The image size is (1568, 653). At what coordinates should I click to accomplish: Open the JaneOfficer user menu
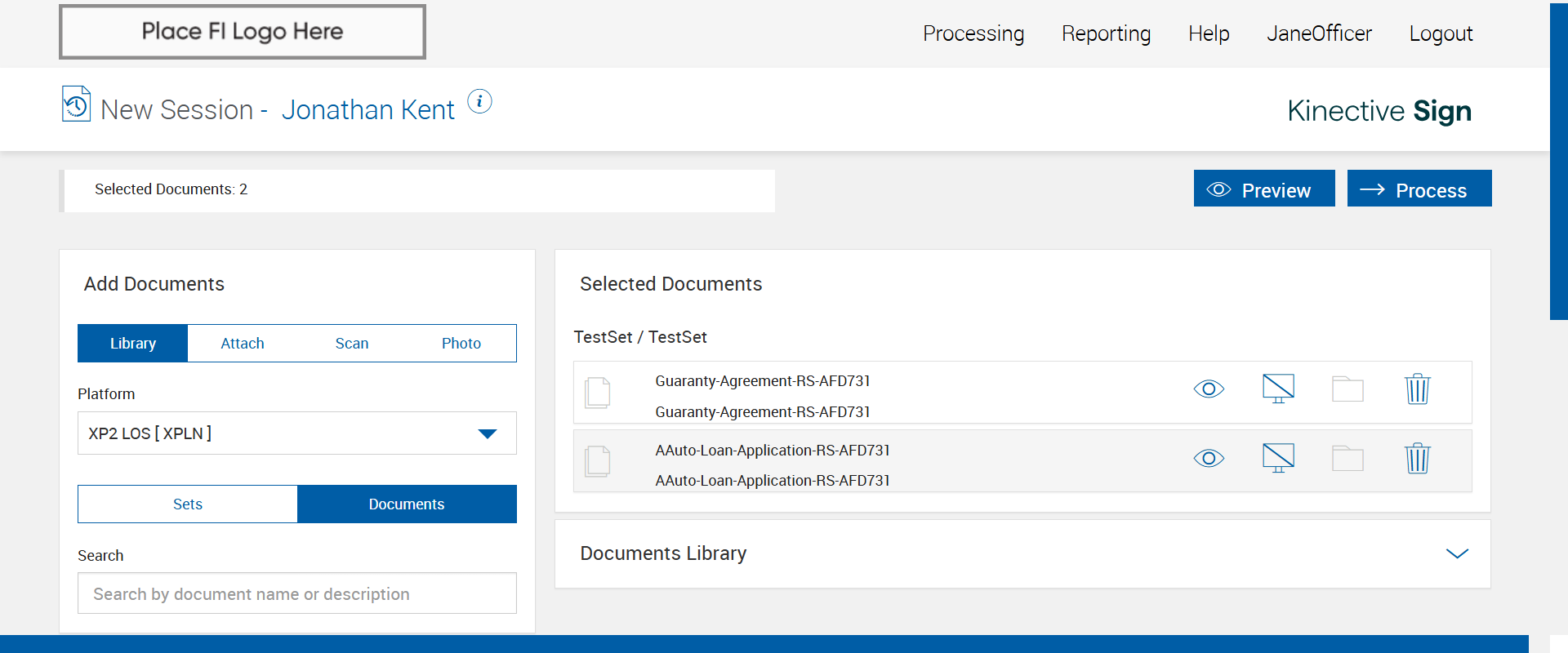[x=1319, y=33]
